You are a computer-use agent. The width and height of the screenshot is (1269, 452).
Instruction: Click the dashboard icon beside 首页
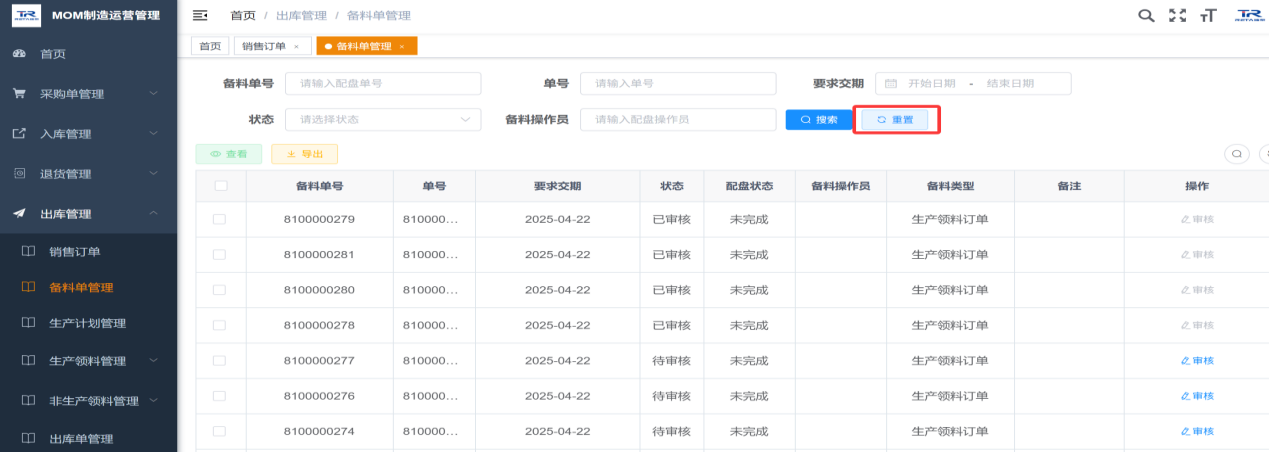point(19,54)
